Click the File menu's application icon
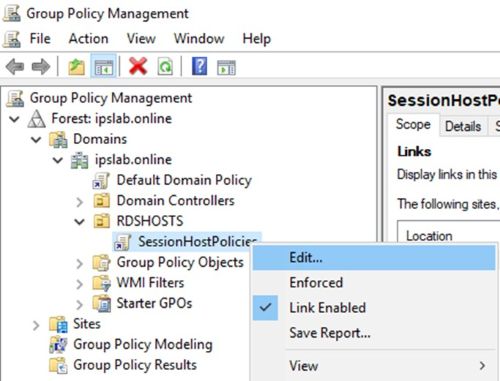Image resolution: width=500 pixels, height=381 pixels. coord(12,39)
